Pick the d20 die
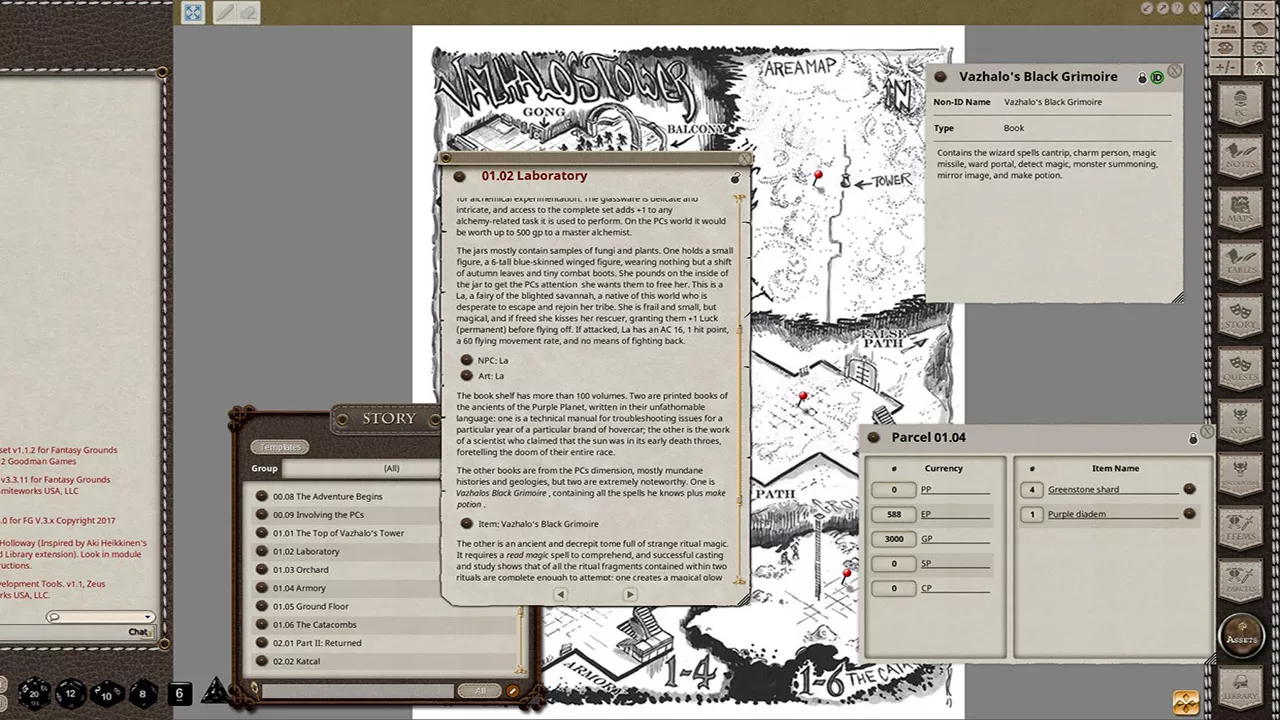 pos(35,692)
